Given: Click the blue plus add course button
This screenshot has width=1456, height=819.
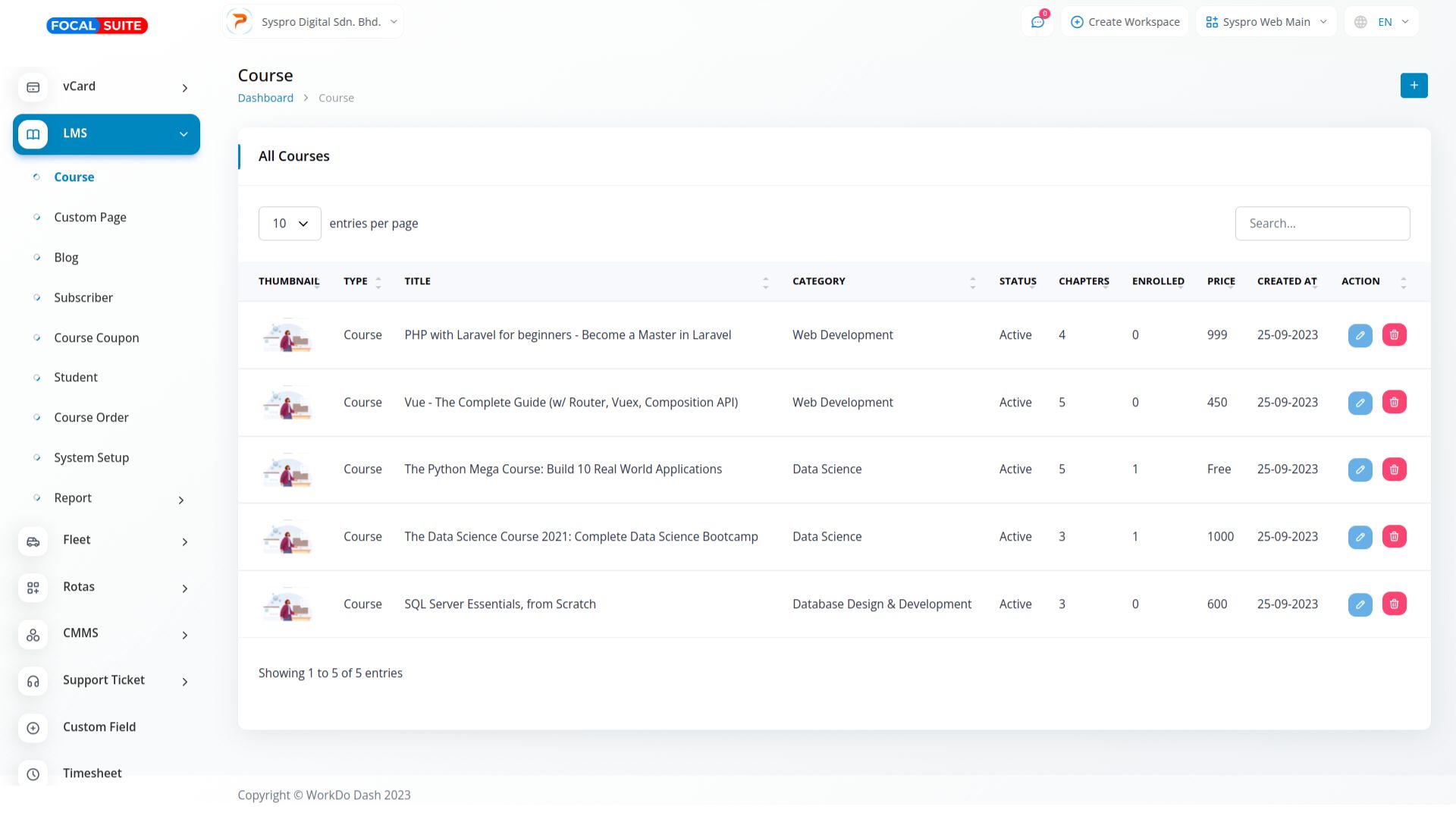Looking at the screenshot, I should click(1414, 86).
